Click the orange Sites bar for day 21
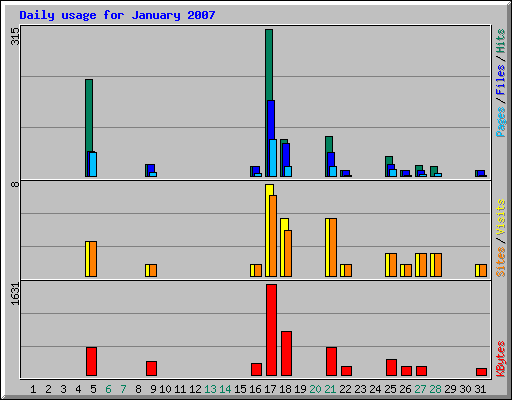Image resolution: width=512 pixels, height=400 pixels. [x=333, y=248]
